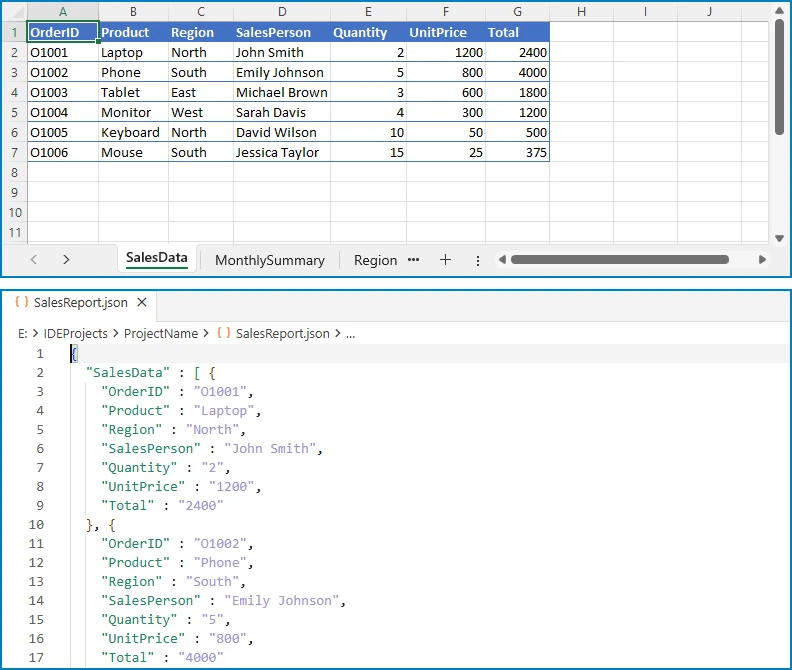Click the horizontal scrollbar thumb in spreadsheet
792x670 pixels.
[620, 259]
